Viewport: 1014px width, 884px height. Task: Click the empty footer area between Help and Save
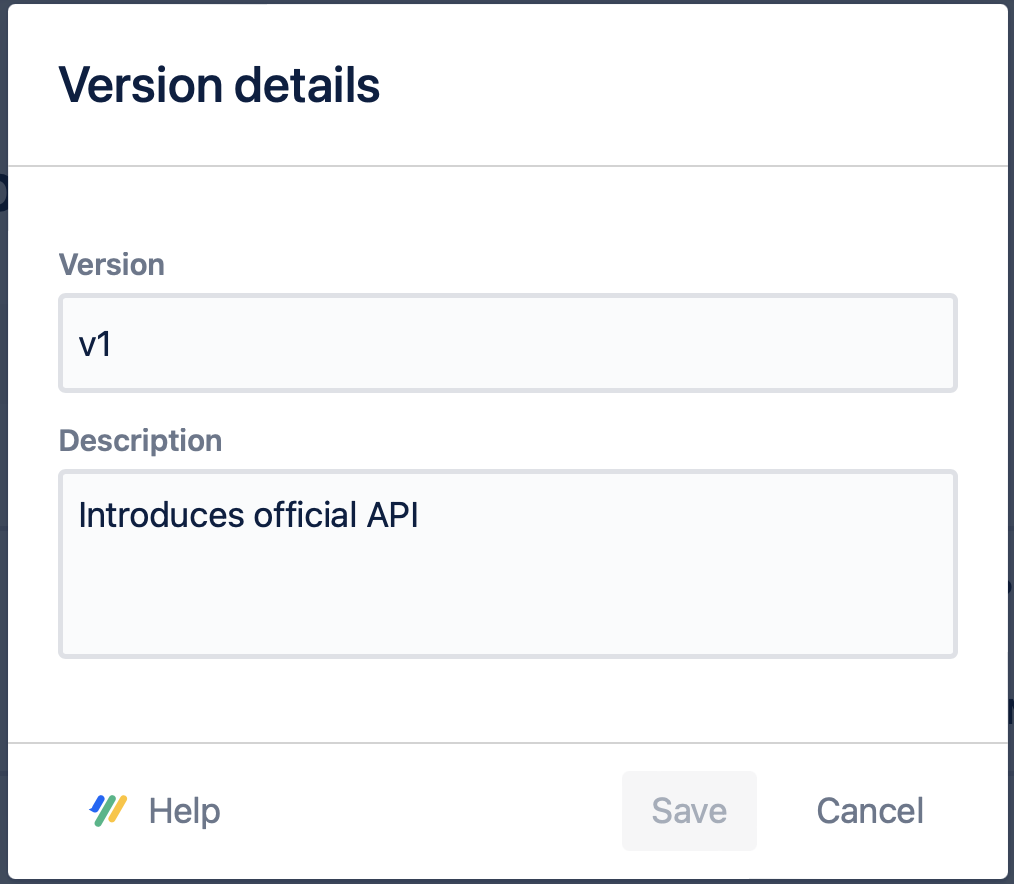(420, 810)
